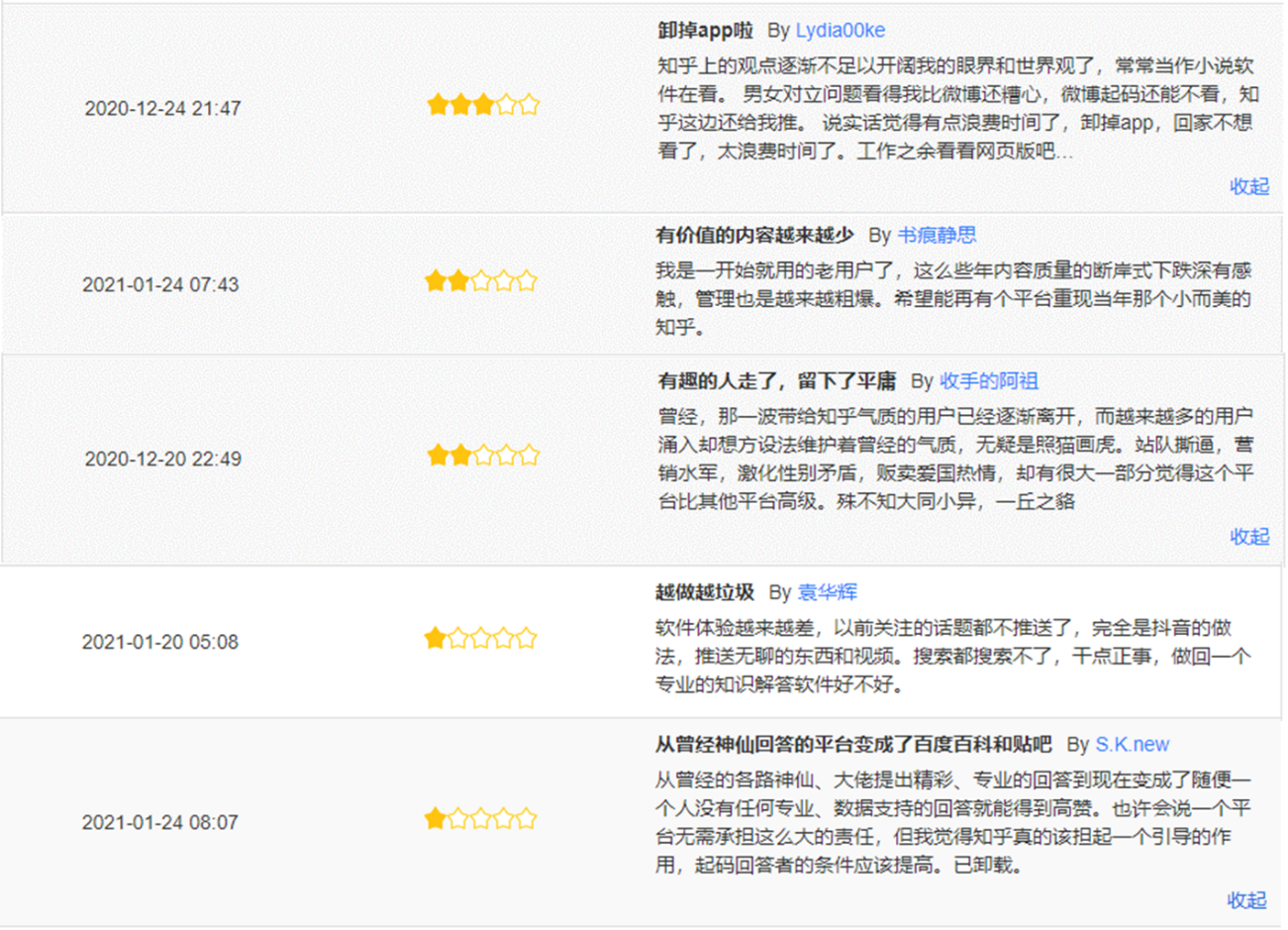Click two-star rating beside 2020-12-20 22:49
This screenshot has width=1288, height=930.
coord(483,456)
